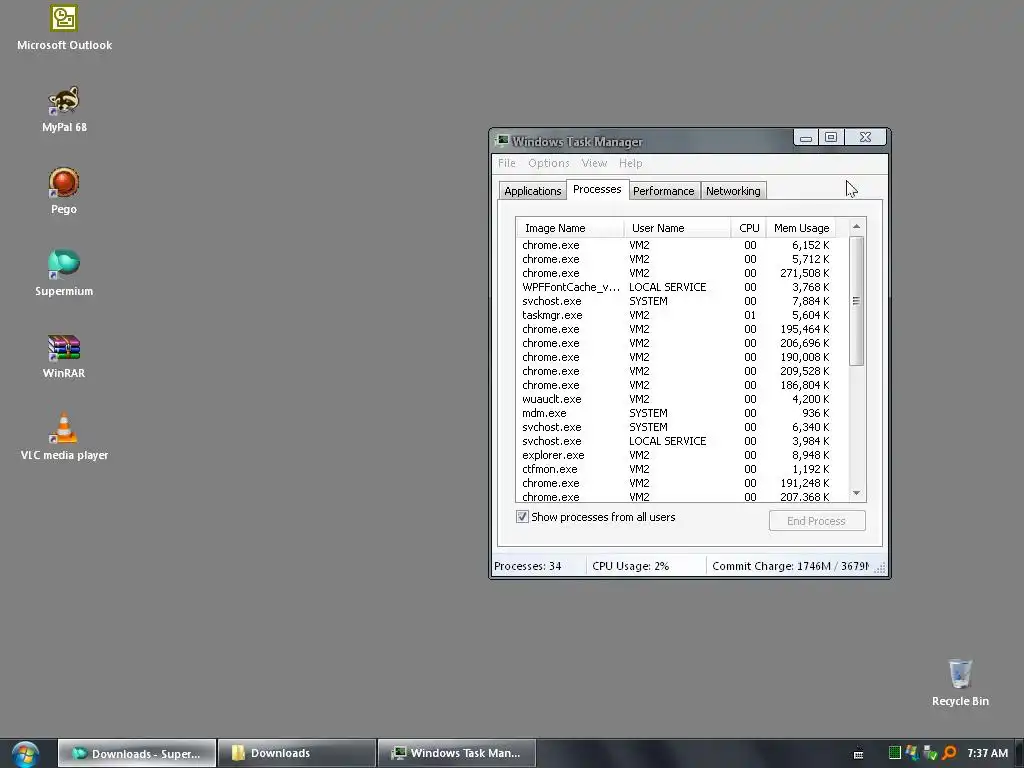
Task: Open the Windows Start orb
Action: pyautogui.click(x=25, y=754)
